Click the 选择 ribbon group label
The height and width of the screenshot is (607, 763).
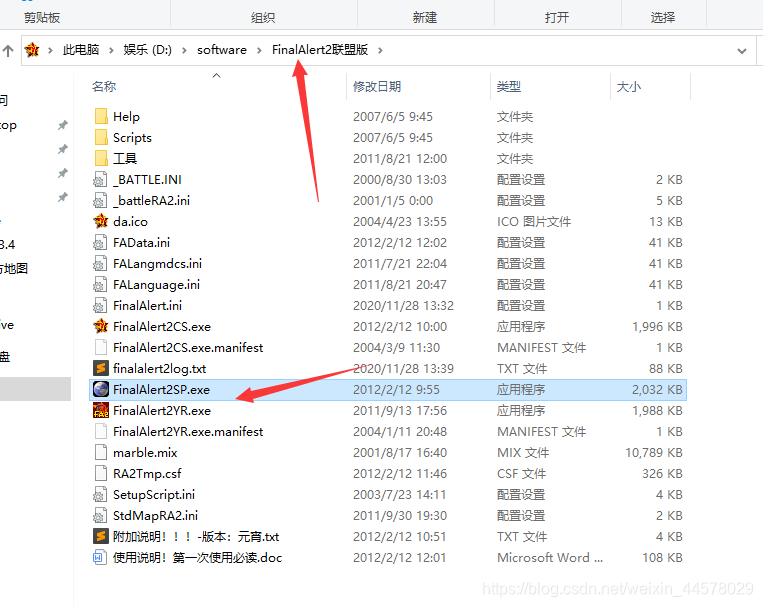[x=663, y=18]
